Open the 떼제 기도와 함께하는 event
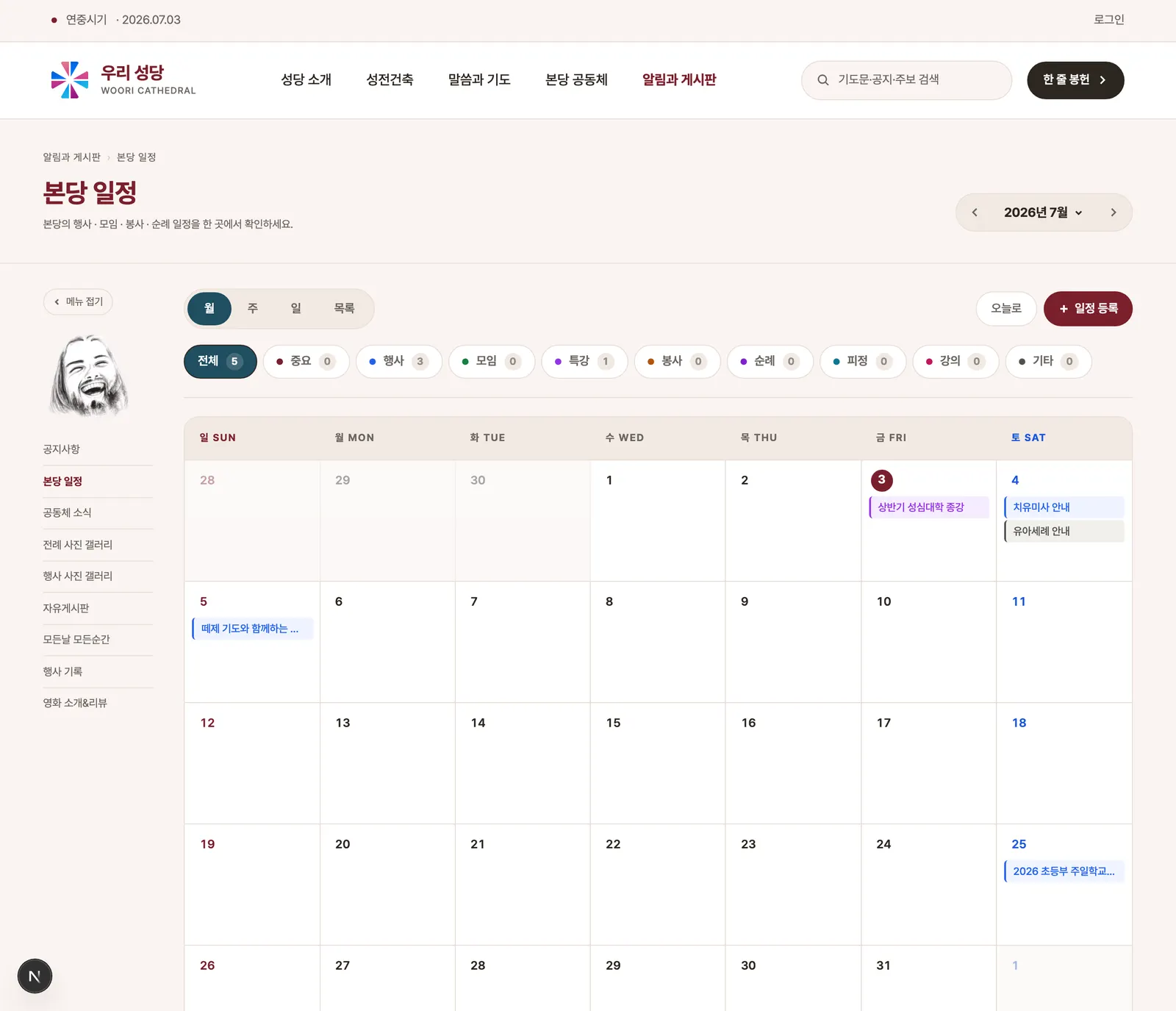Screen dimensions: 1176x1011 coord(253,629)
